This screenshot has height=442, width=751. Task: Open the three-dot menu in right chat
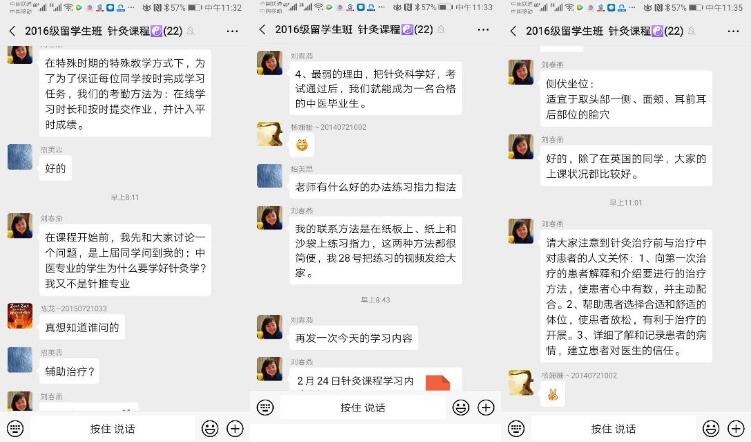[x=733, y=31]
